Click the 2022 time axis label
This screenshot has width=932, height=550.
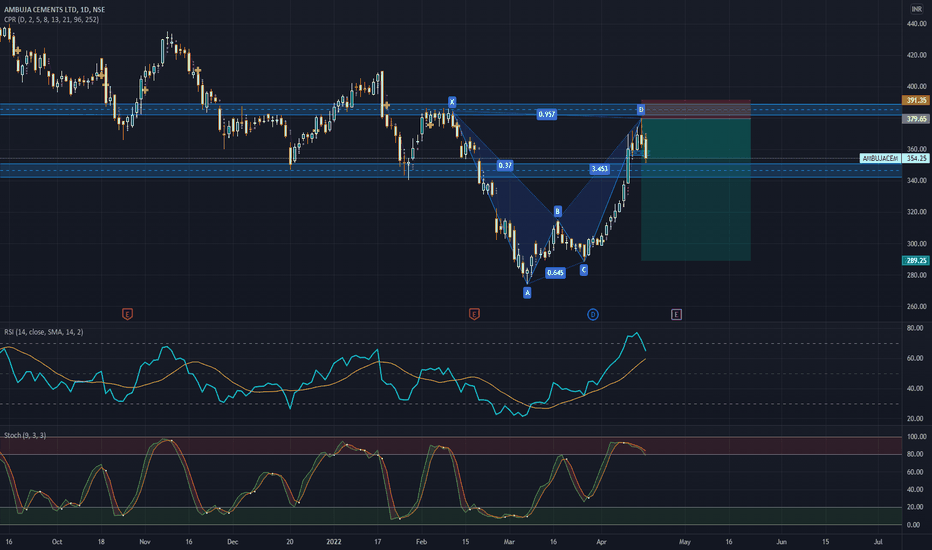(x=334, y=542)
